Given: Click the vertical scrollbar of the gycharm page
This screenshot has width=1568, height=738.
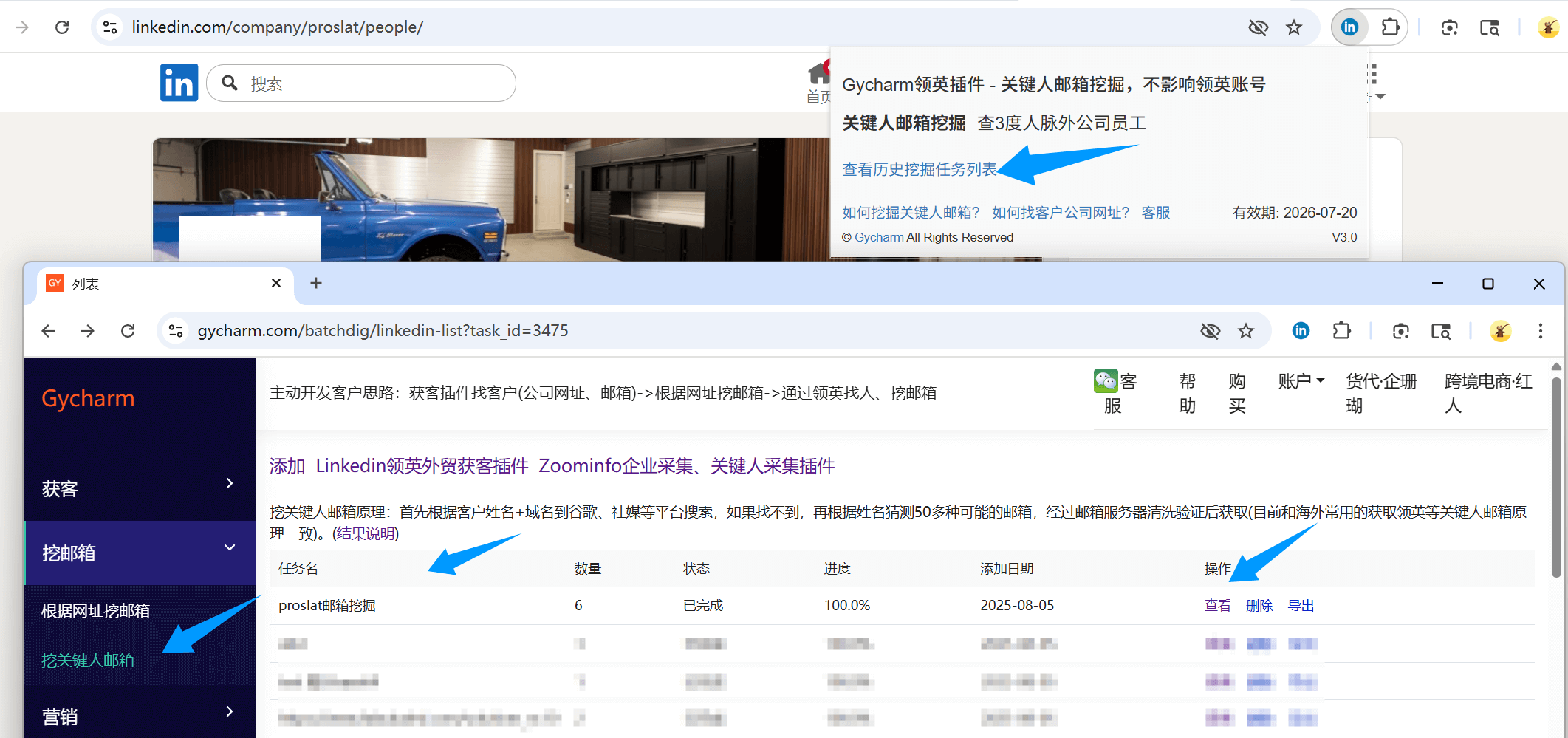Looking at the screenshot, I should pos(1555,477).
